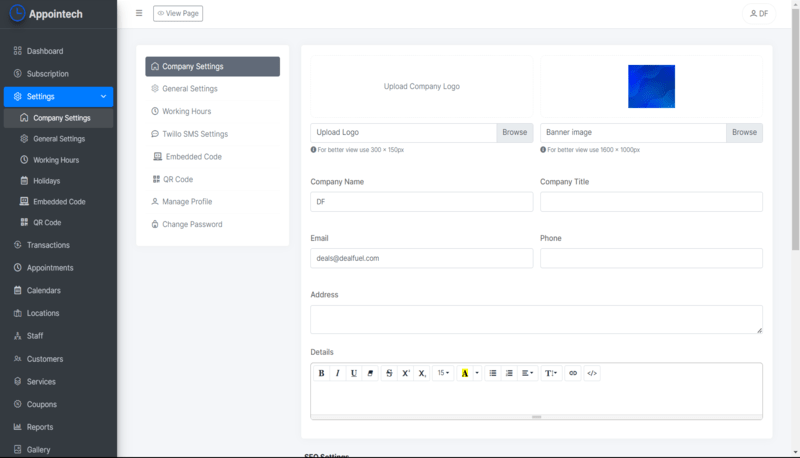Image resolution: width=800 pixels, height=458 pixels.
Task: Click the Upload Company Logo area
Action: pos(421,87)
